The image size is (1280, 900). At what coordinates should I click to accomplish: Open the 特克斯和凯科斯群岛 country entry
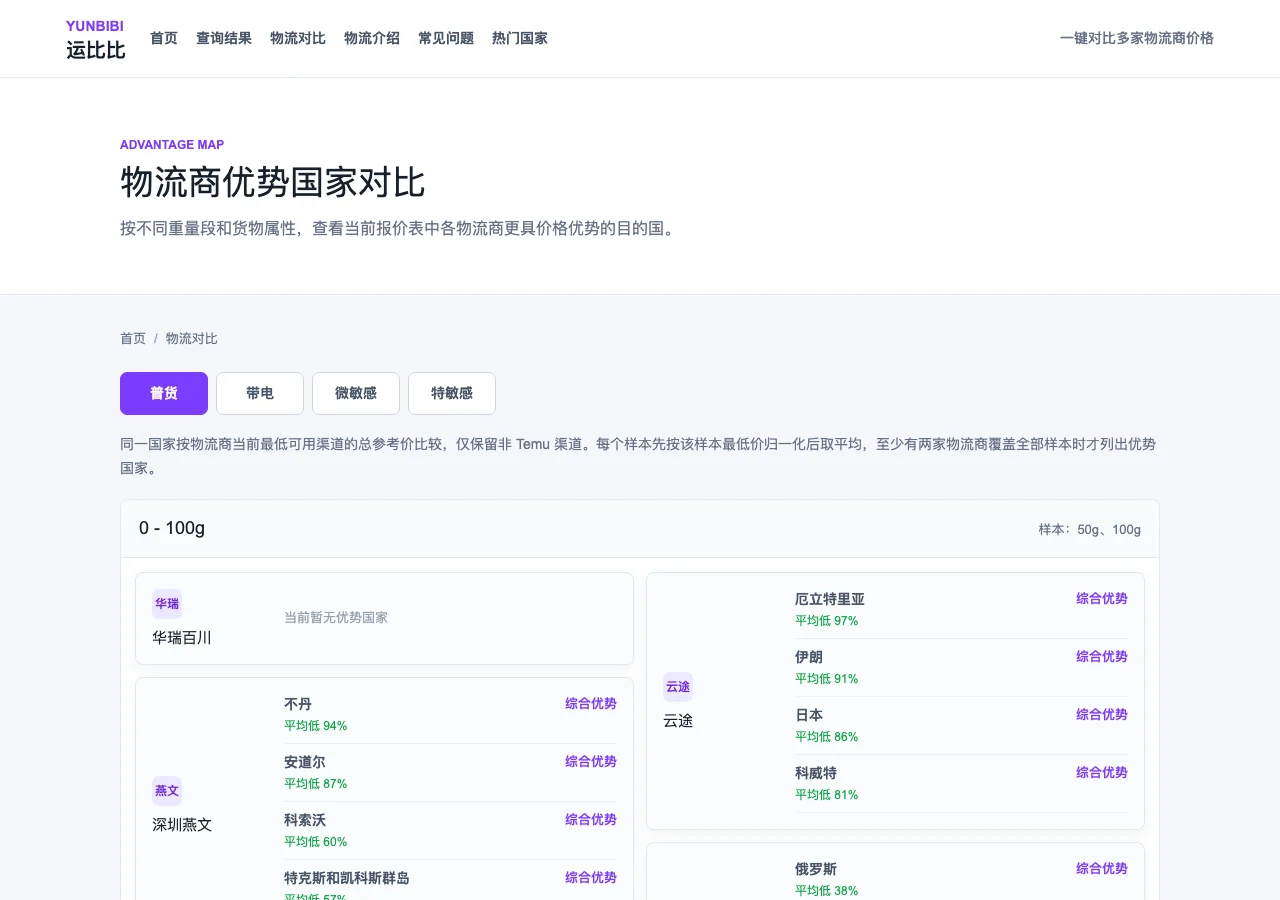coord(347,878)
